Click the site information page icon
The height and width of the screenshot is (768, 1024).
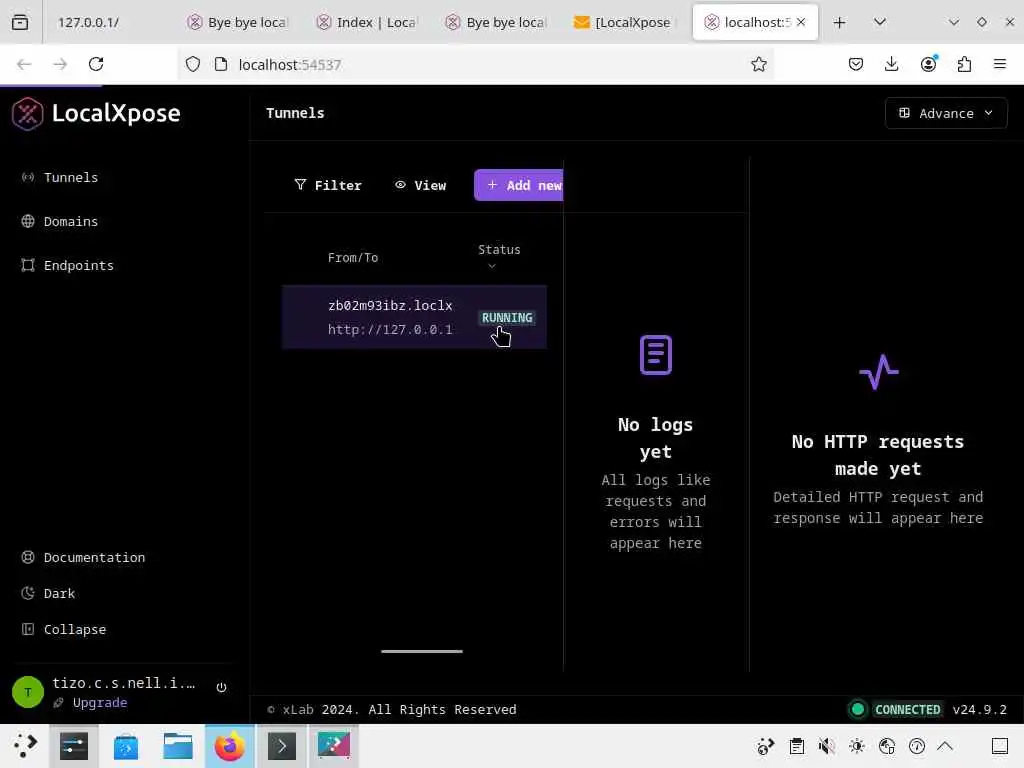221,64
